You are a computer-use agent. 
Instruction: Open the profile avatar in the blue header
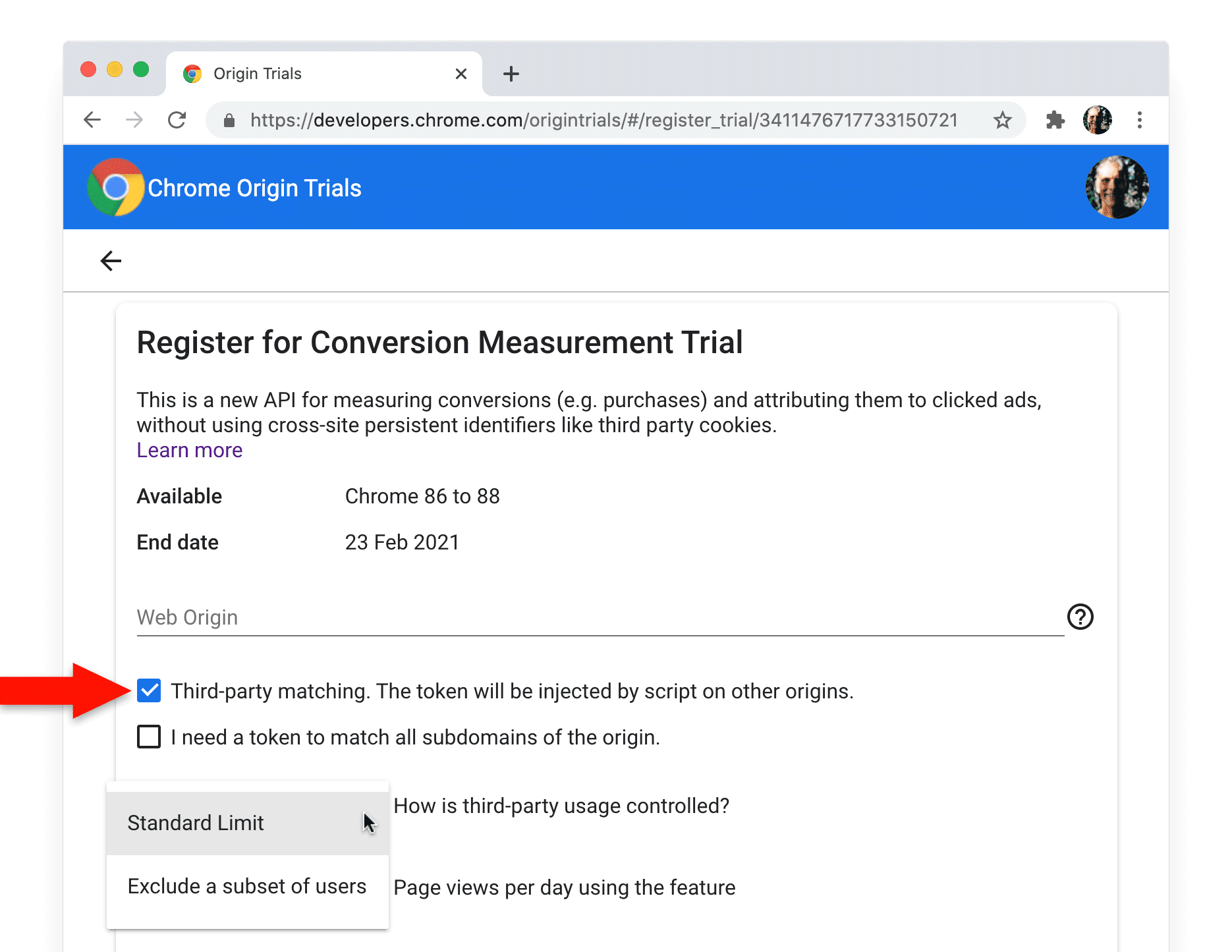pyautogui.click(x=1116, y=187)
